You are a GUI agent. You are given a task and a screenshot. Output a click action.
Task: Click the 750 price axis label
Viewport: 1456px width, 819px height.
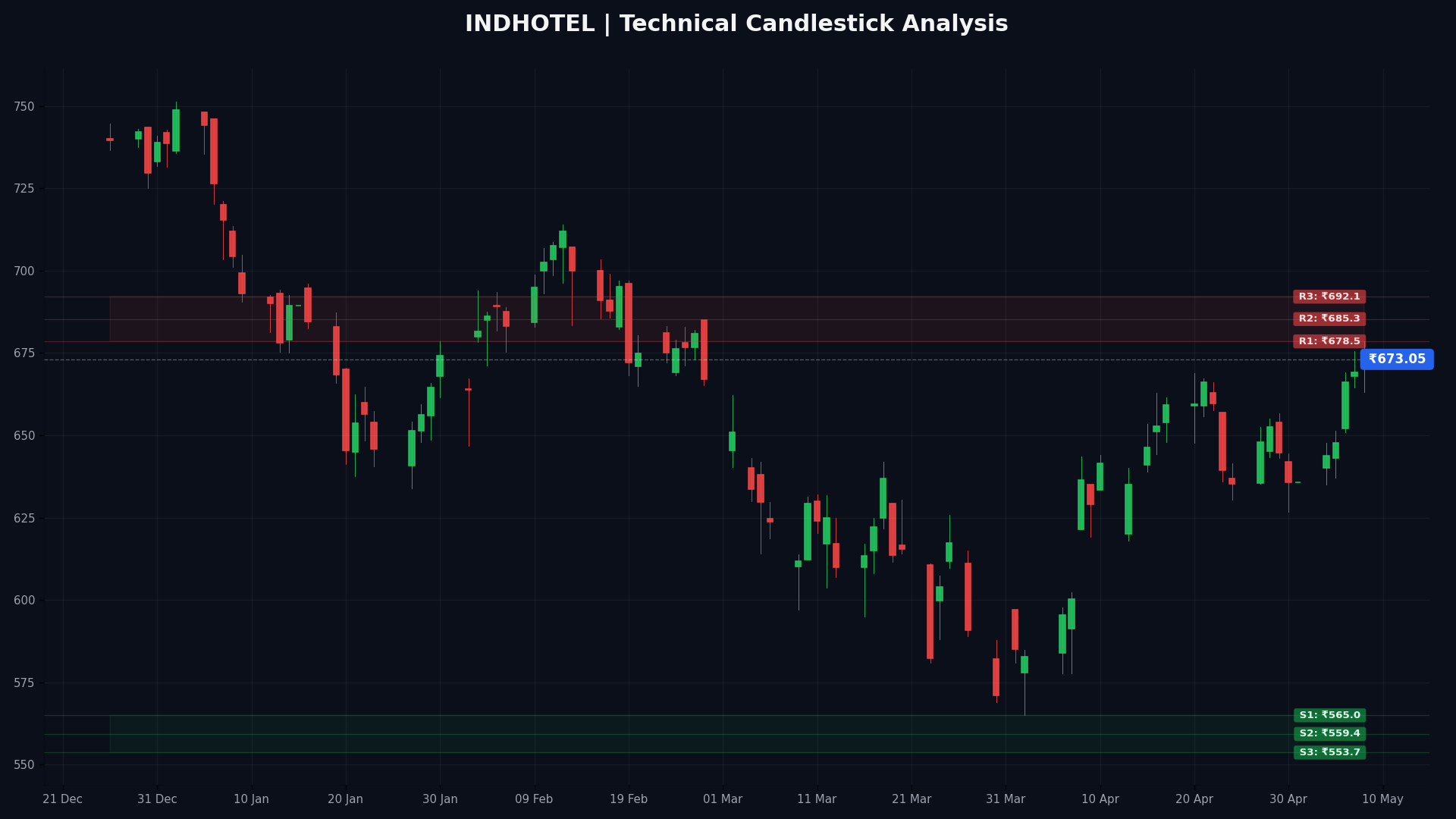click(24, 107)
